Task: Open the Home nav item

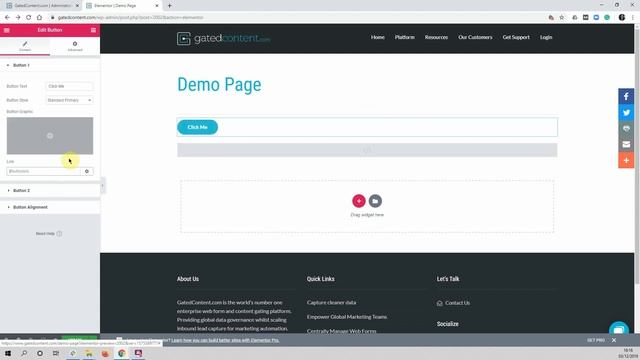Action: click(x=378, y=37)
